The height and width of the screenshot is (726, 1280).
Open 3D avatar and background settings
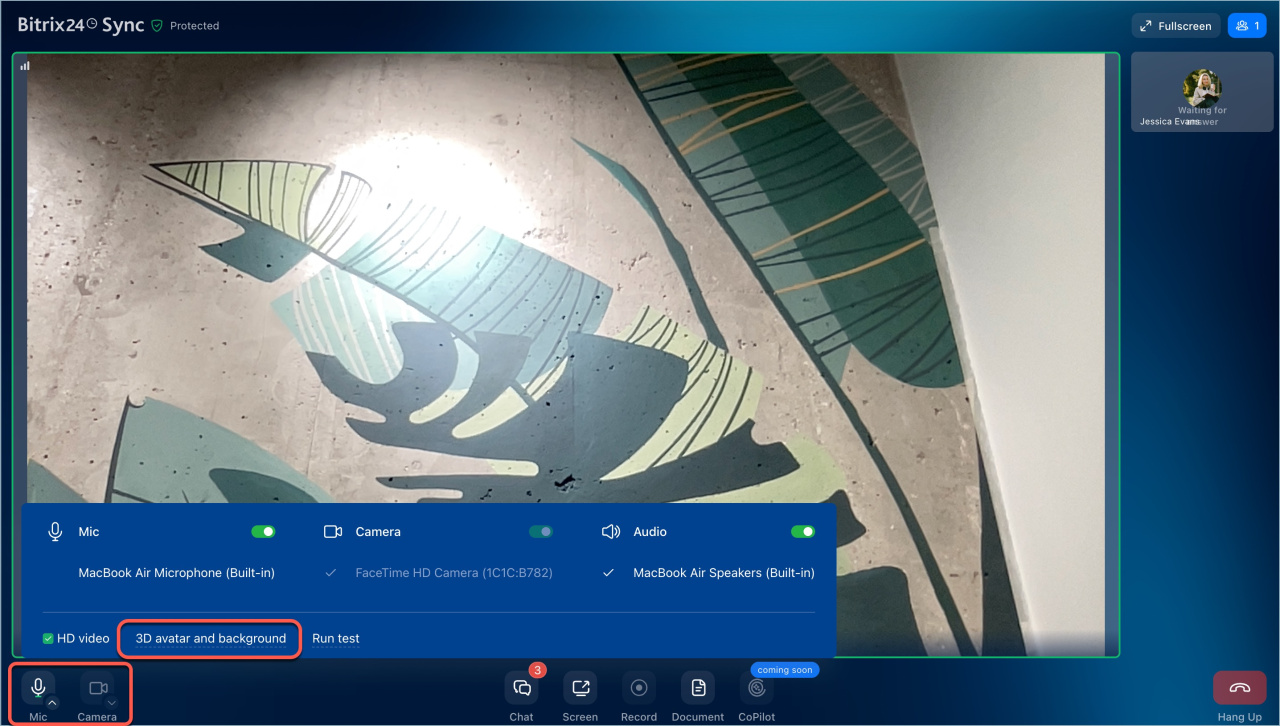pos(211,639)
